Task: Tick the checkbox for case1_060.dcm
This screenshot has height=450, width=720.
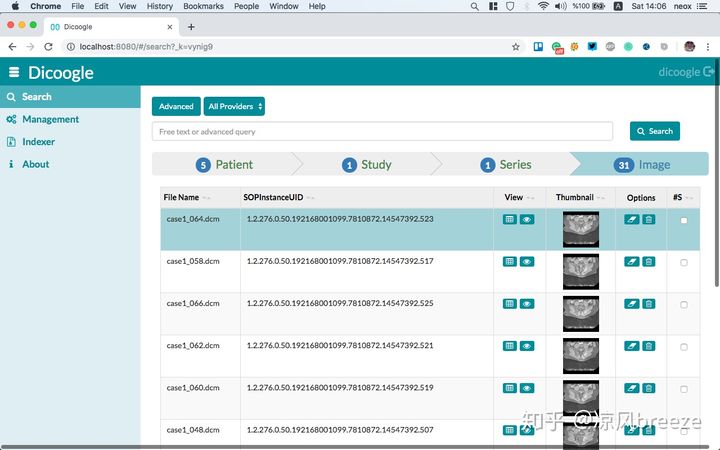Action: point(684,389)
